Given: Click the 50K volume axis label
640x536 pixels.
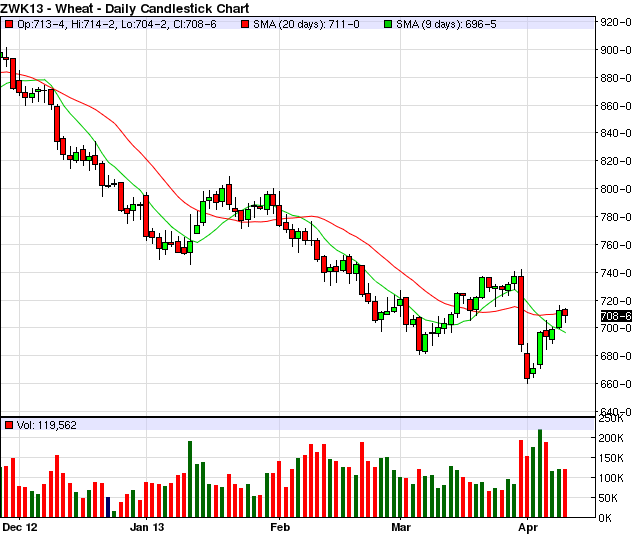Looking at the screenshot, I should [608, 498].
